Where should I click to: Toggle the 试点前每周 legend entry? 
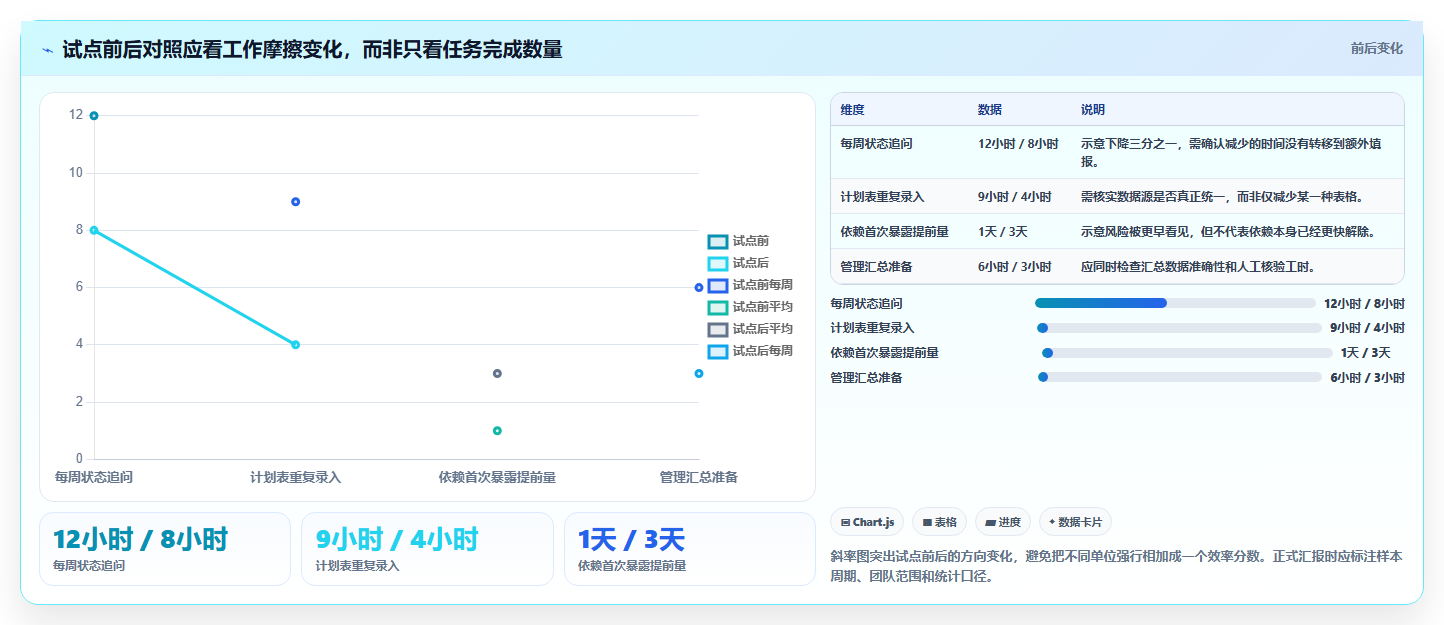click(x=750, y=285)
